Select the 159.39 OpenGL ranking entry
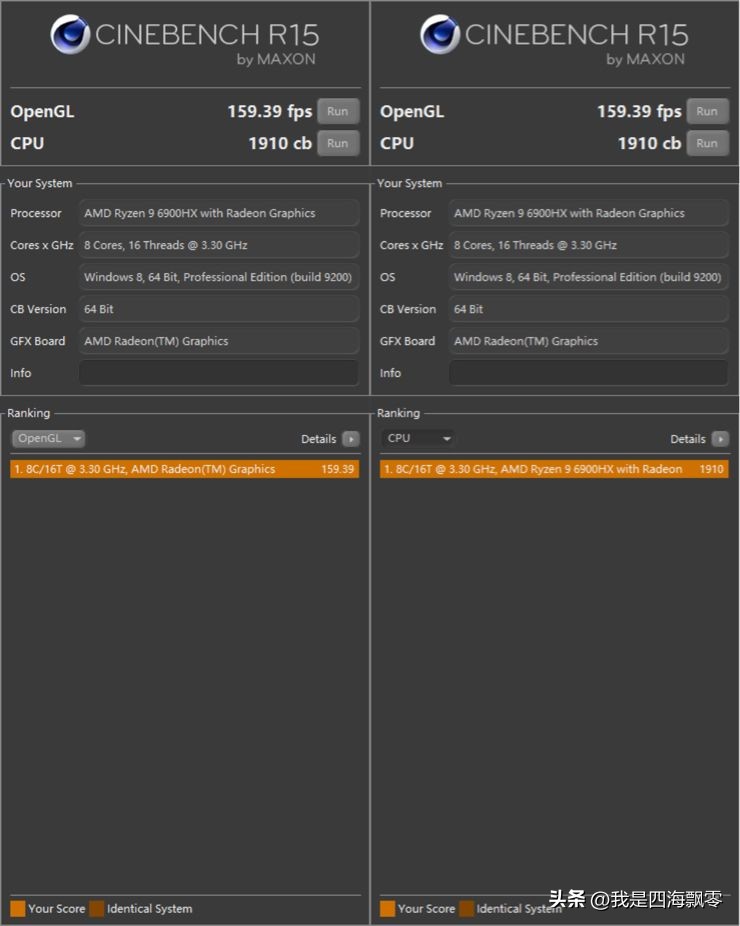 [x=184, y=469]
